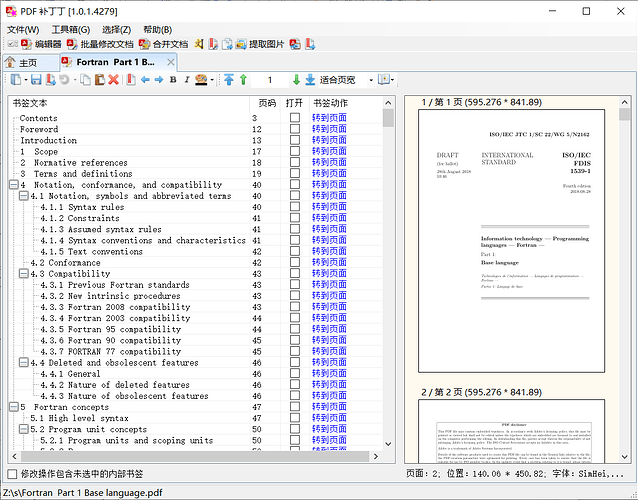This screenshot has width=638, height=500.
Task: Click 转到页面 link for 4.3.7 FORTRAN 77 compatibility
Action: click(329, 351)
